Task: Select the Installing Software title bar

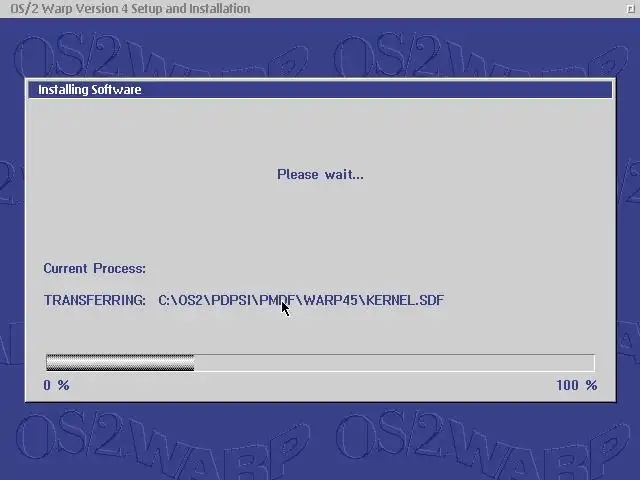Action: pyautogui.click(x=320, y=89)
